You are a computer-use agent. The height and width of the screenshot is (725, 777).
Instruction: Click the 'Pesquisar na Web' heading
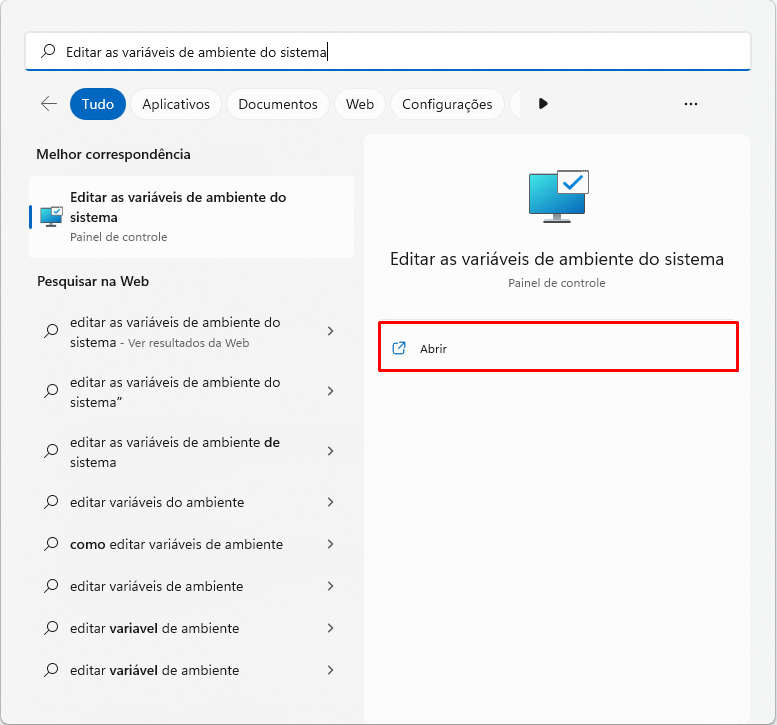pos(93,281)
